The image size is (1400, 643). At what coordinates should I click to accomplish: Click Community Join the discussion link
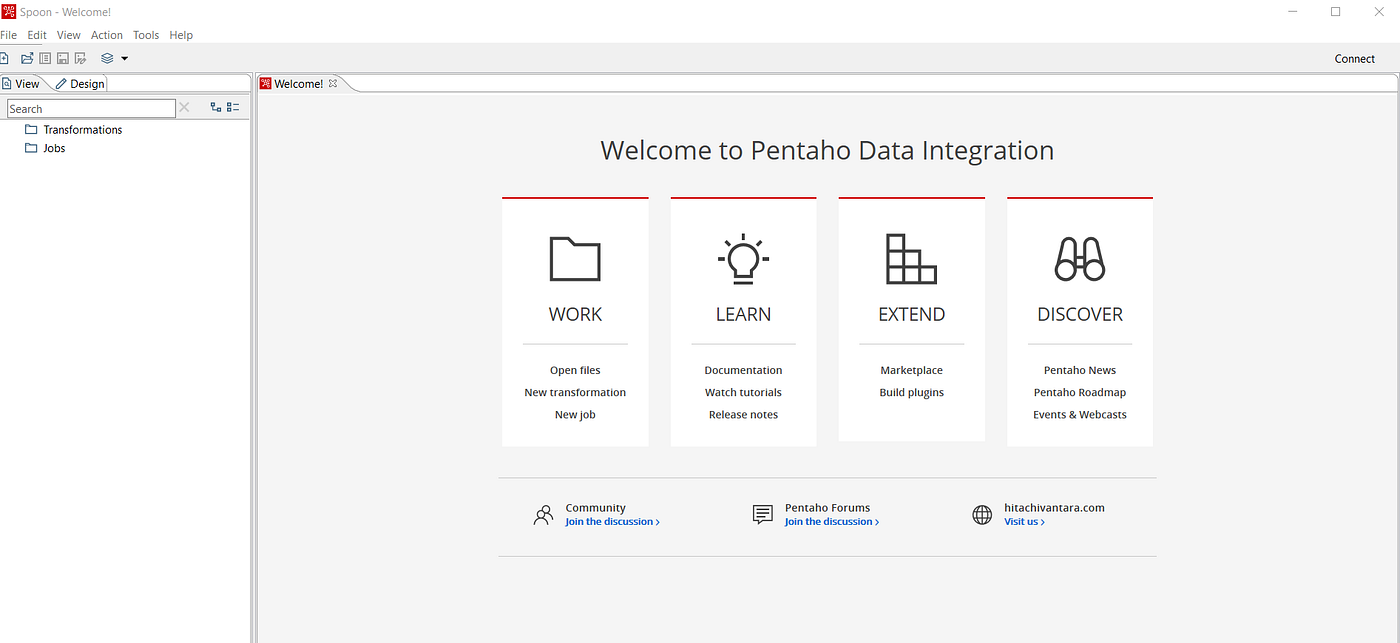click(x=612, y=522)
